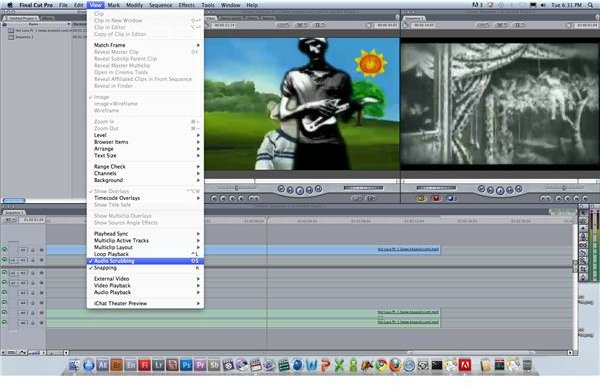Open Adobe Photoshop from the dock

(x=186, y=365)
